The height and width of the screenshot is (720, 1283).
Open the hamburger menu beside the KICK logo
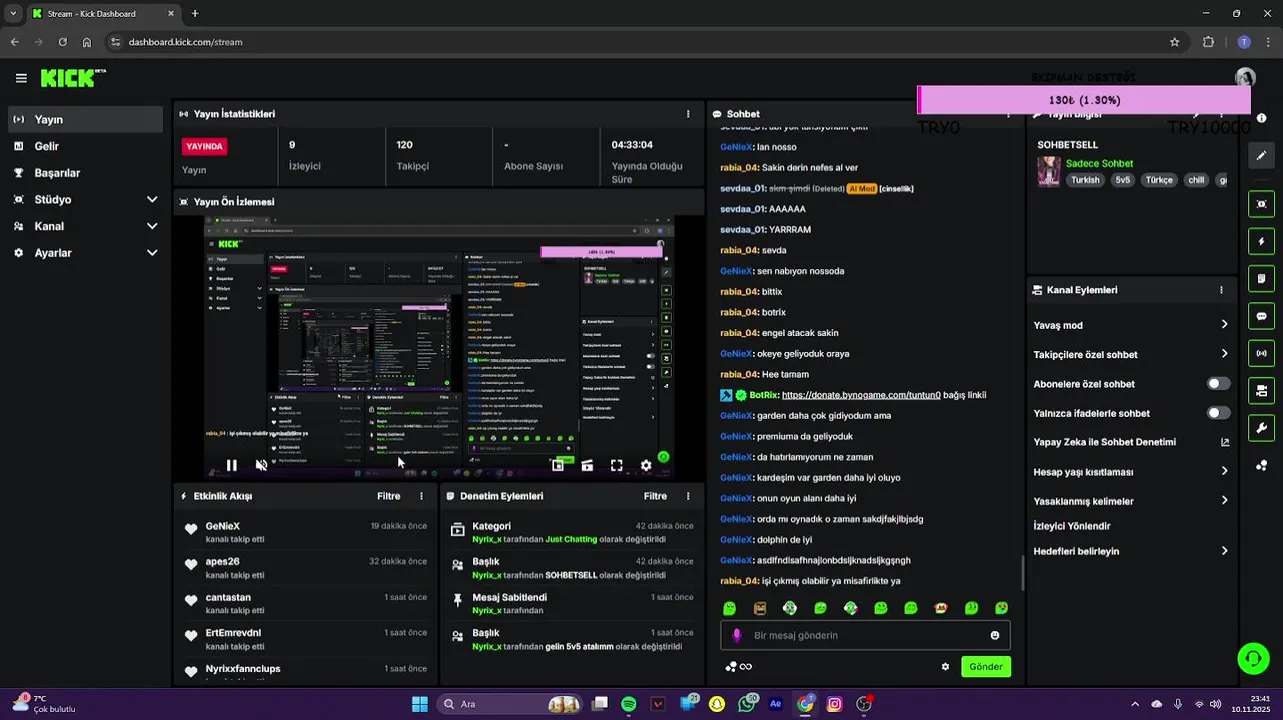(21, 78)
